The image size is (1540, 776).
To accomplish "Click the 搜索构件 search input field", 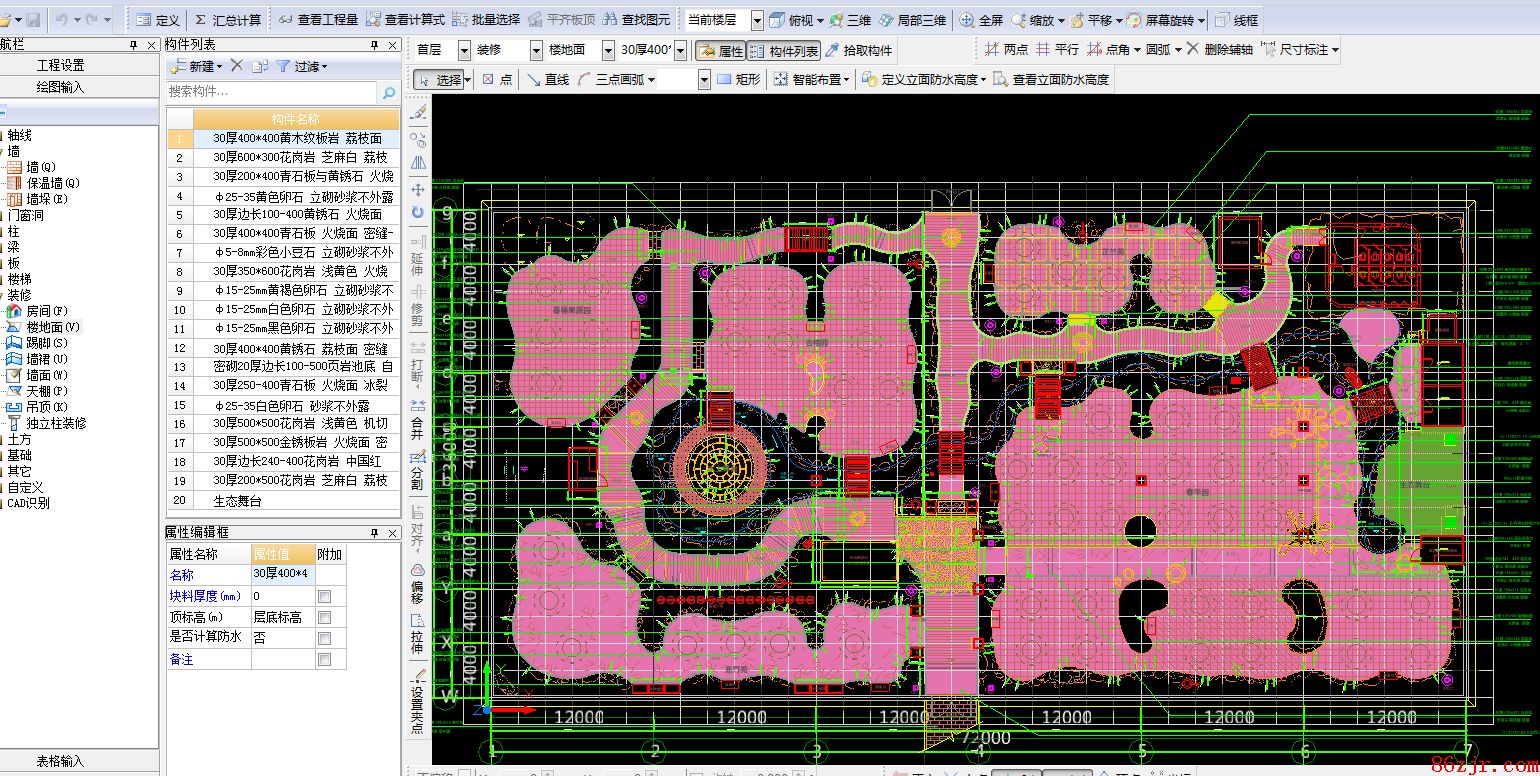I will tap(272, 92).
